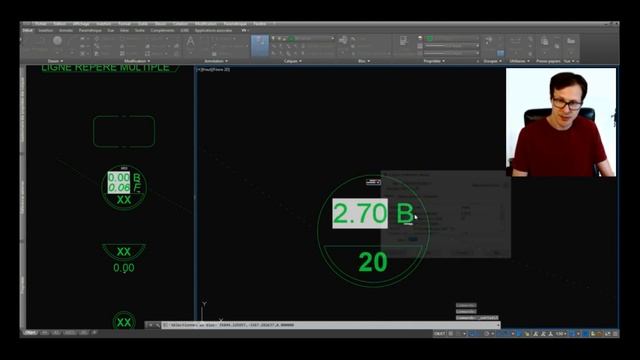Click the customization icon at status bar end

click(x=615, y=333)
